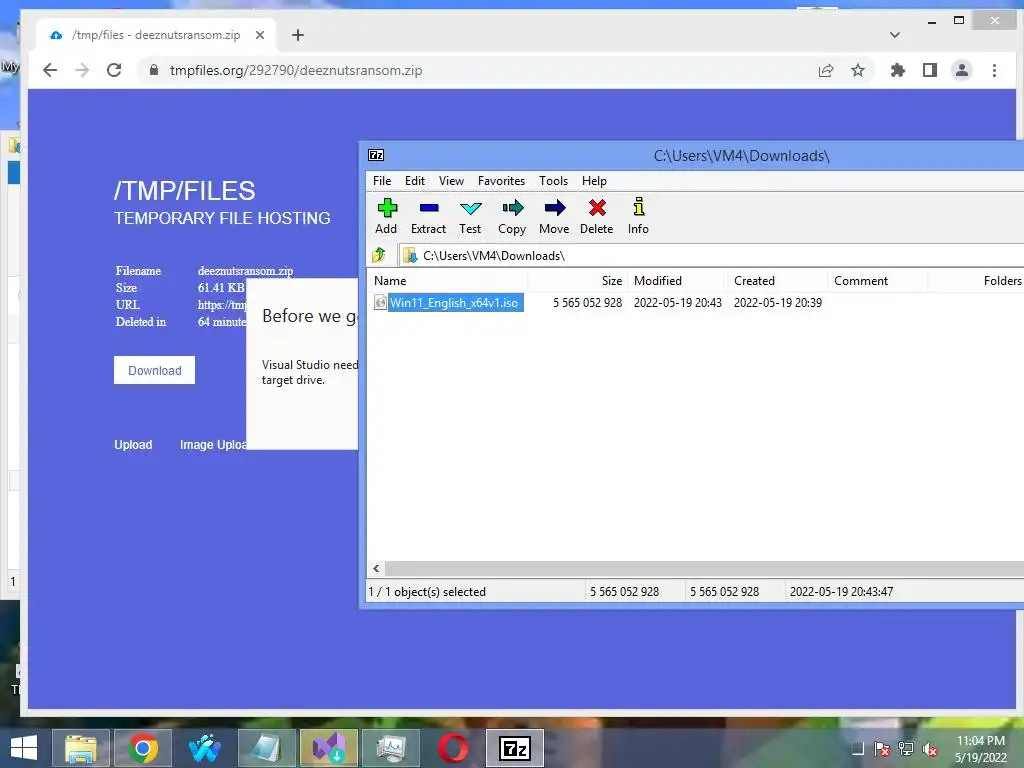Image resolution: width=1024 pixels, height=768 pixels.
Task: Open the Favorites menu in 7-Zip
Action: point(502,181)
